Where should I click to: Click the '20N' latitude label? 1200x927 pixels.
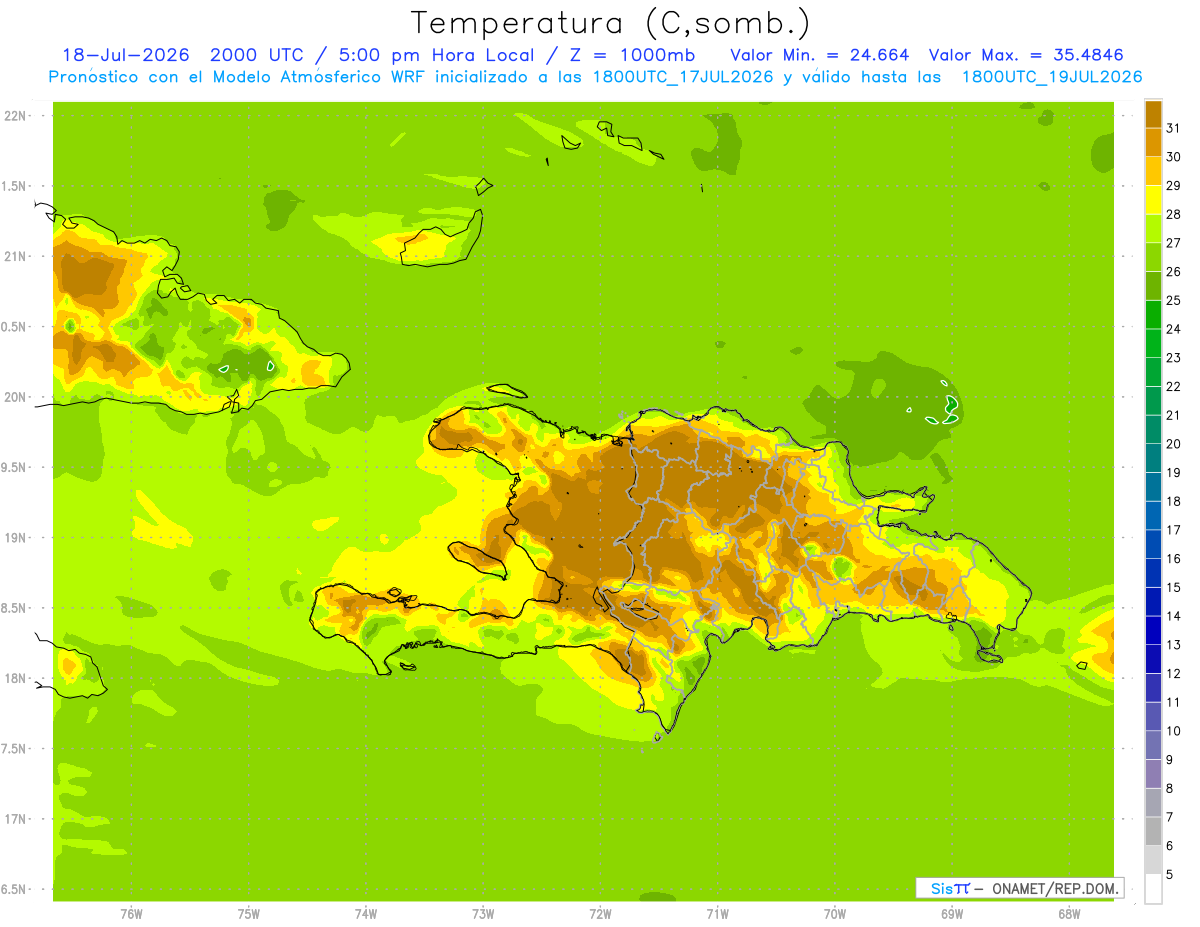16,397
